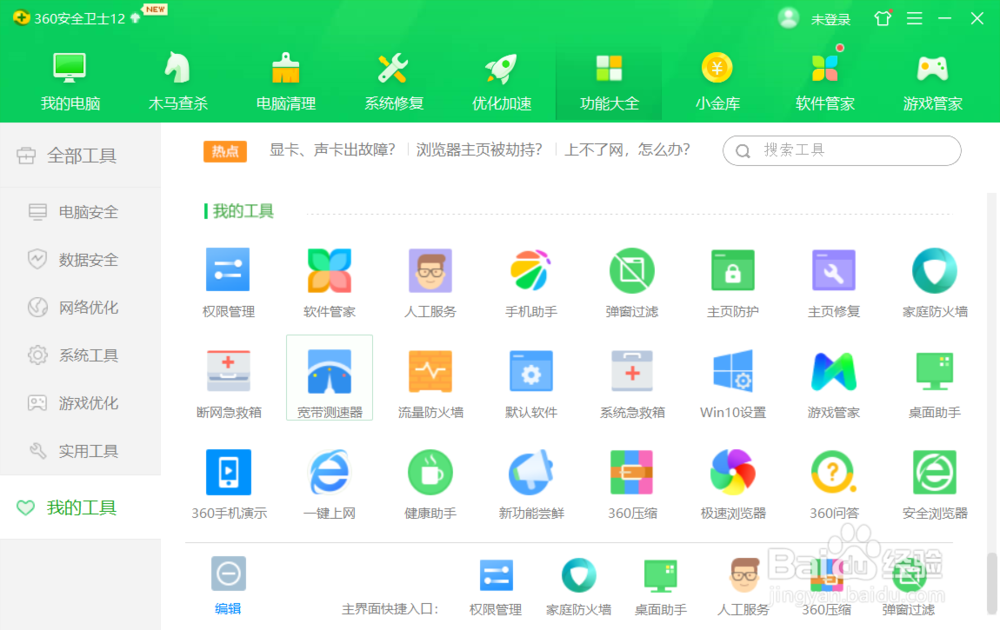Open 360问答 tool
The image size is (1000, 630).
click(834, 484)
